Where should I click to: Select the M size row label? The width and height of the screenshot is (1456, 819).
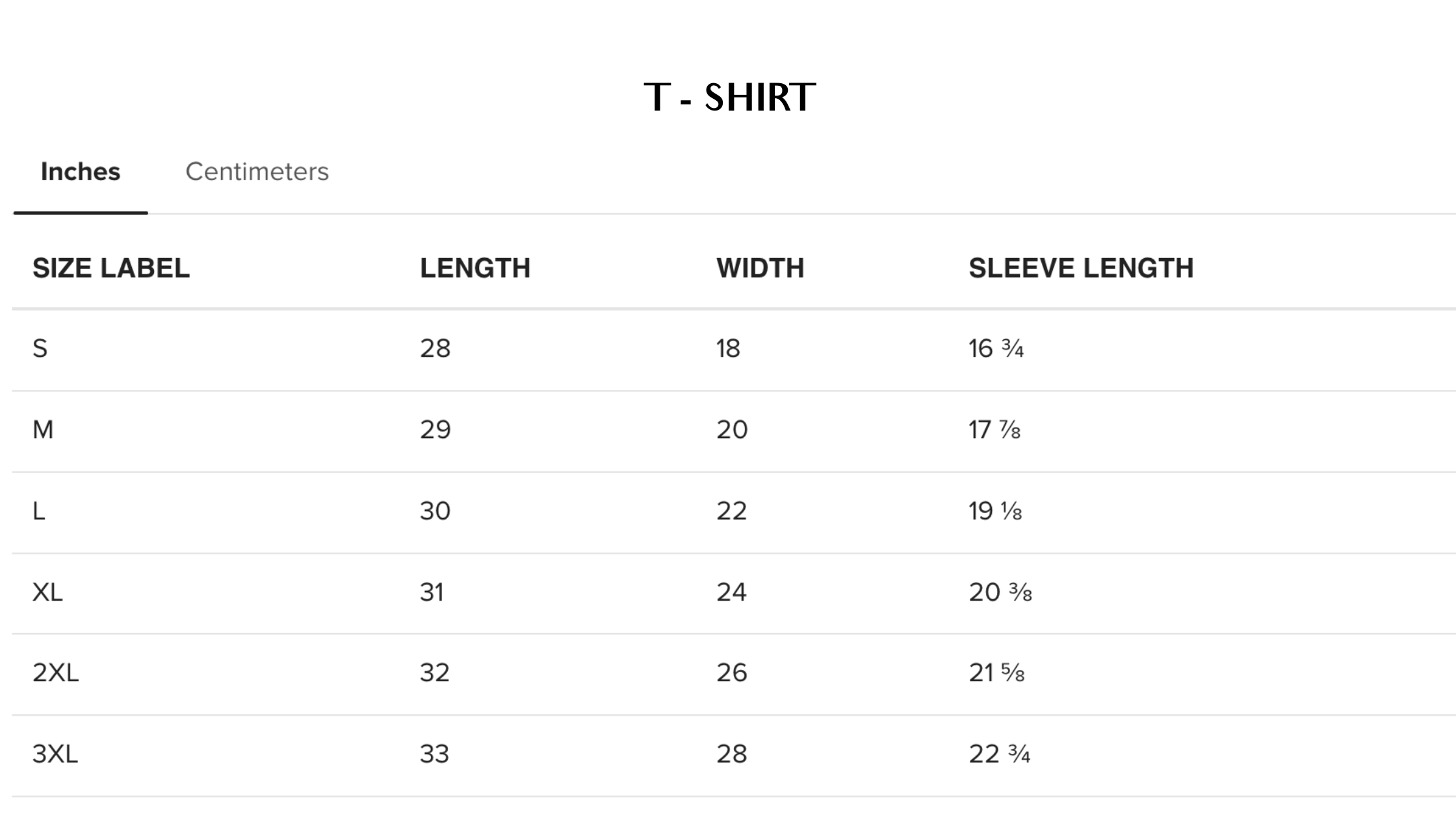point(43,430)
